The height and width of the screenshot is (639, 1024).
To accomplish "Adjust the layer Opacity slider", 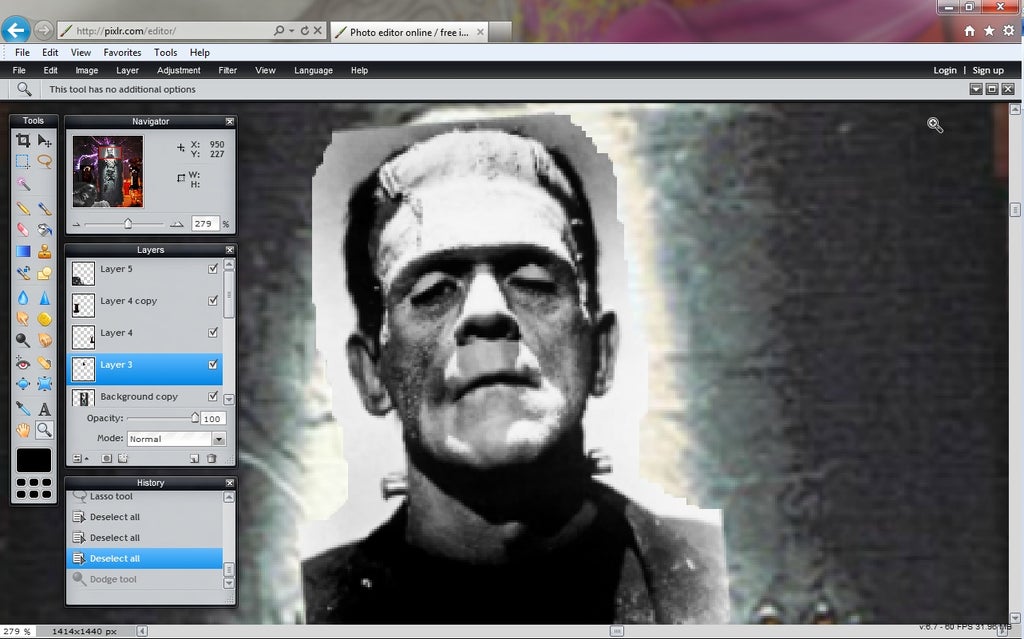I will click(195, 418).
